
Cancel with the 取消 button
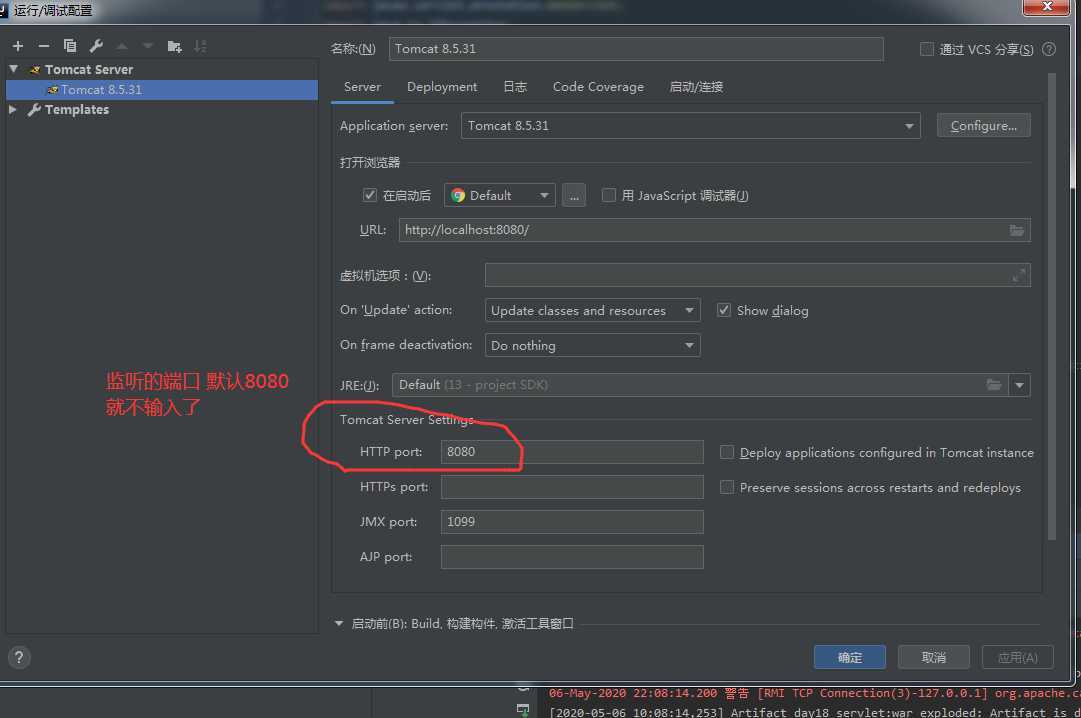coord(934,657)
